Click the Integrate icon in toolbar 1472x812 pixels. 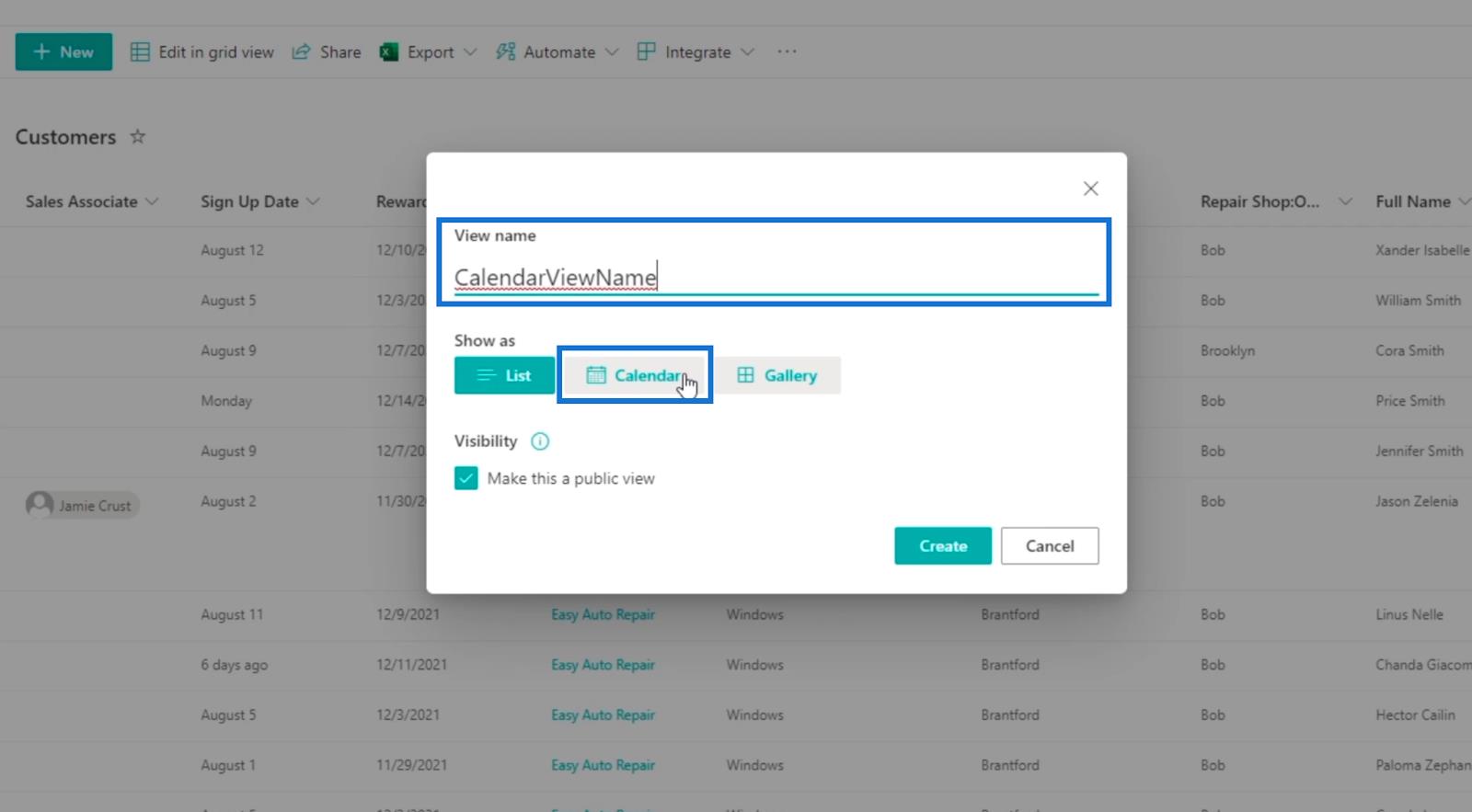tap(647, 52)
